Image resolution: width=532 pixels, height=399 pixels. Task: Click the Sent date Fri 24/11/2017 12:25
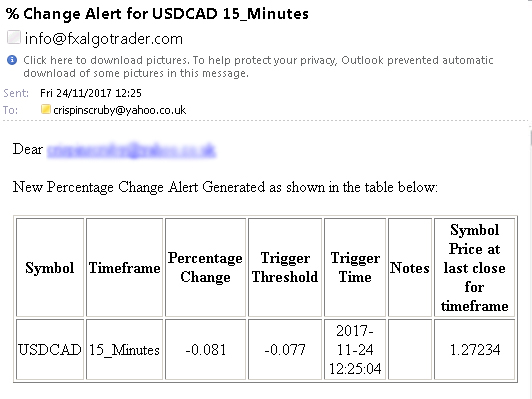pyautogui.click(x=91, y=93)
